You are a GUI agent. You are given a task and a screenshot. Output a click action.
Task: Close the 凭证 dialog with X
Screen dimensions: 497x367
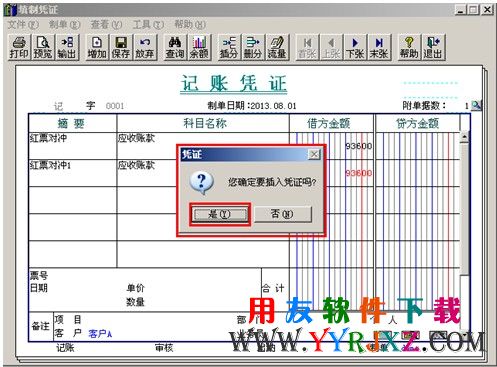point(314,154)
